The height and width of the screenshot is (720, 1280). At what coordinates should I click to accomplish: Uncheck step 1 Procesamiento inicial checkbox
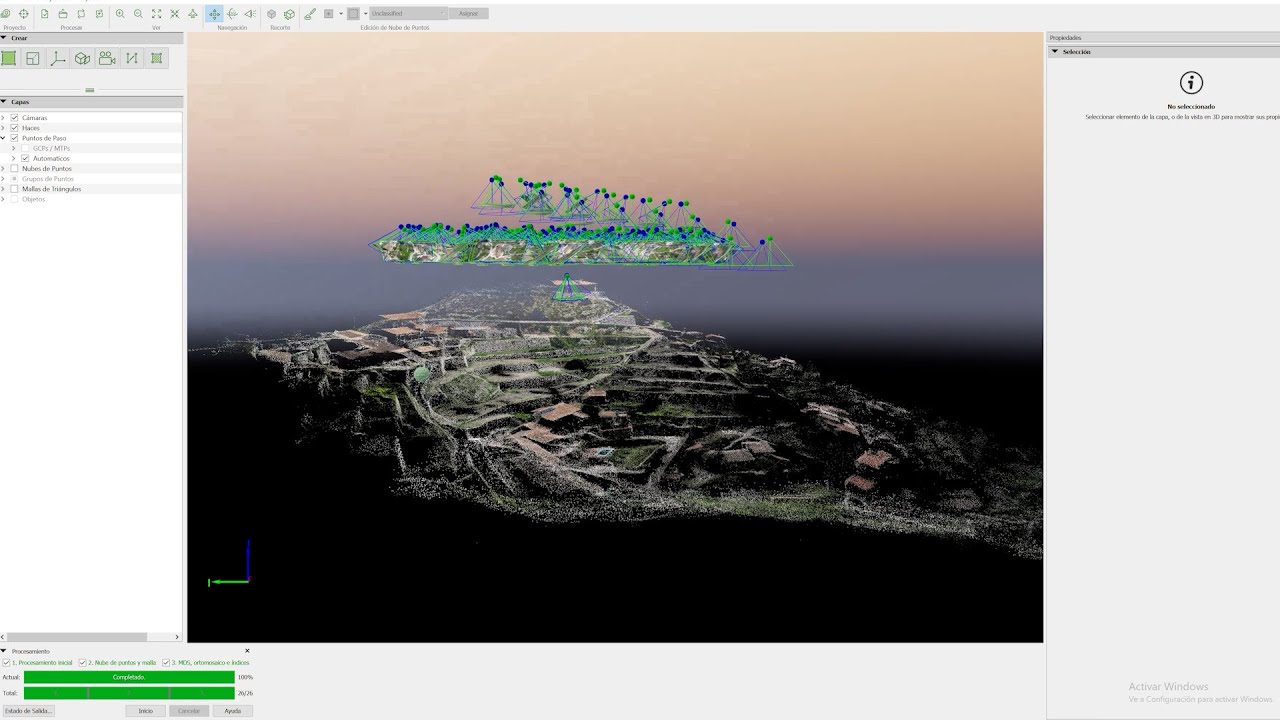pos(6,662)
